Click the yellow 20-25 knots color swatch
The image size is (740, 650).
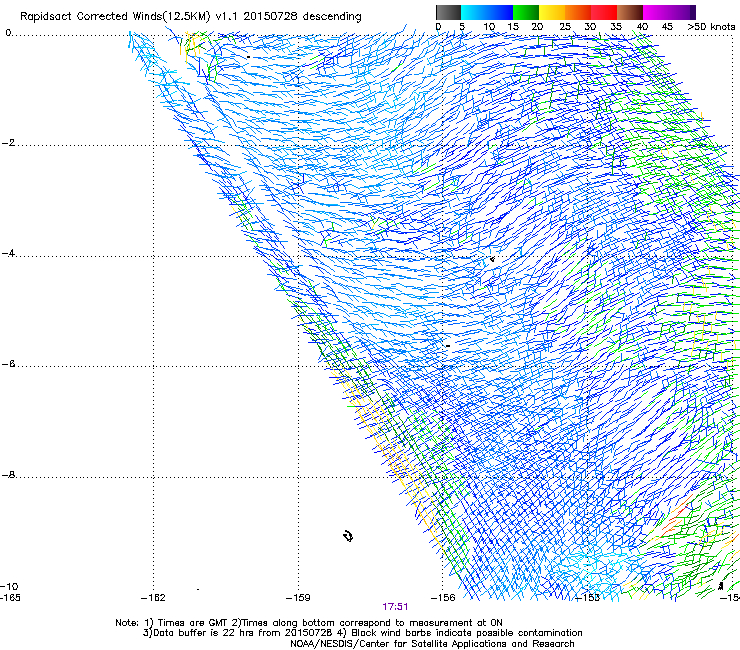[x=552, y=12]
